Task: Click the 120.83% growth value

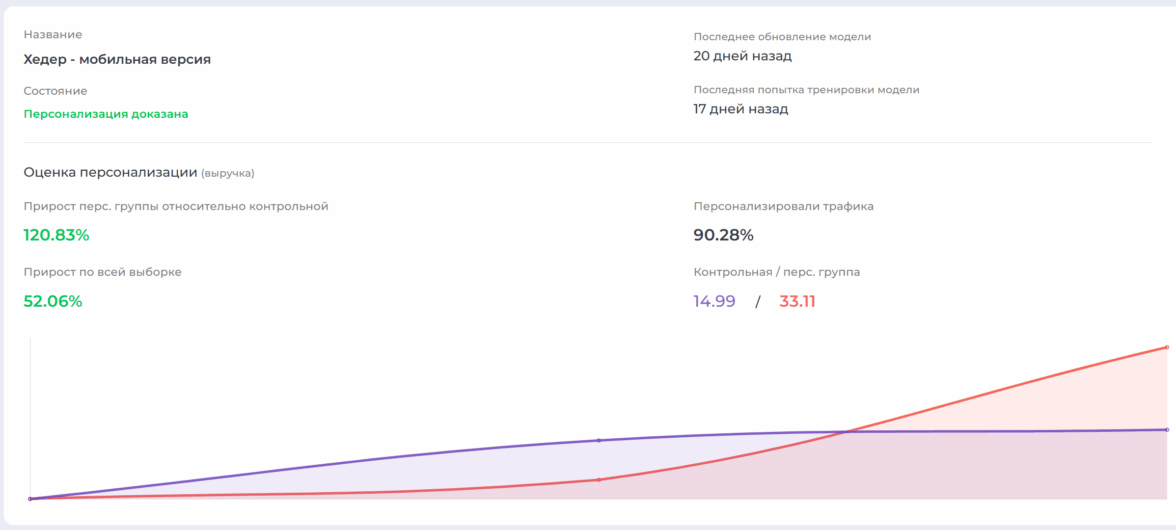Action: 56,235
